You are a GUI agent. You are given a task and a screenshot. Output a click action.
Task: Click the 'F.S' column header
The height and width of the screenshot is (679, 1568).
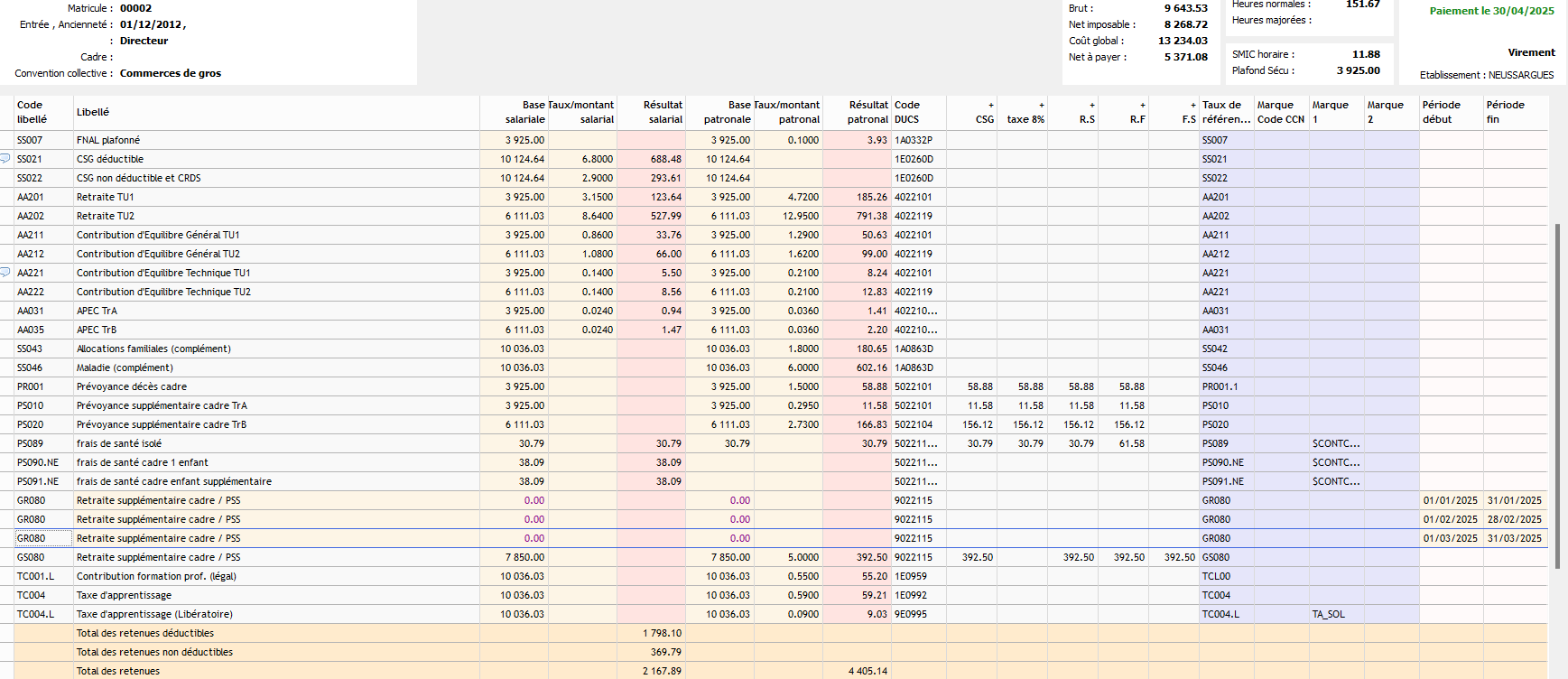pos(1174,112)
